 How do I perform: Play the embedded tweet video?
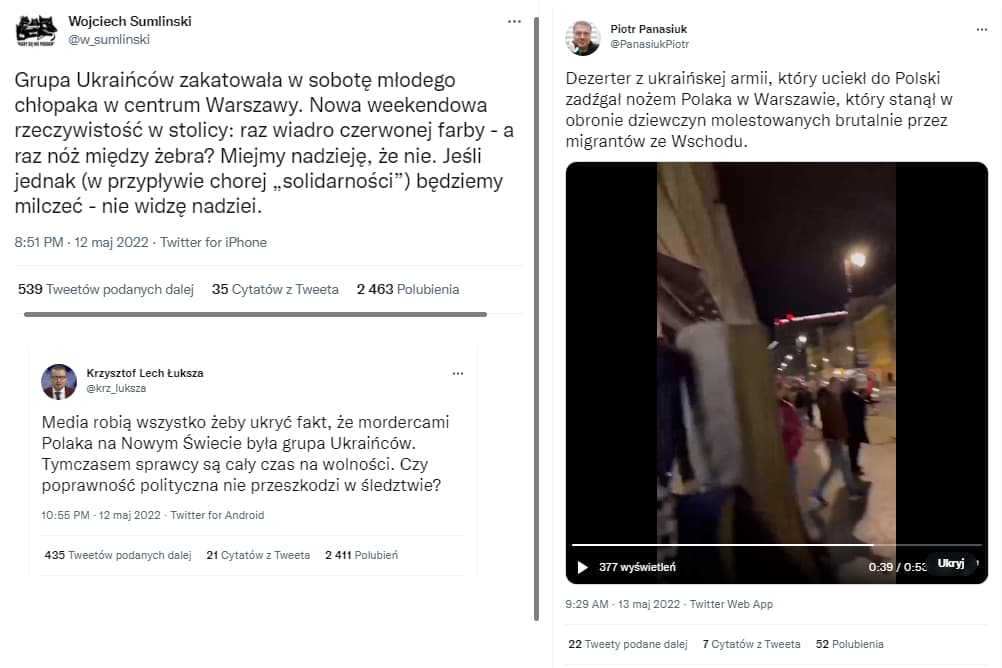point(583,567)
